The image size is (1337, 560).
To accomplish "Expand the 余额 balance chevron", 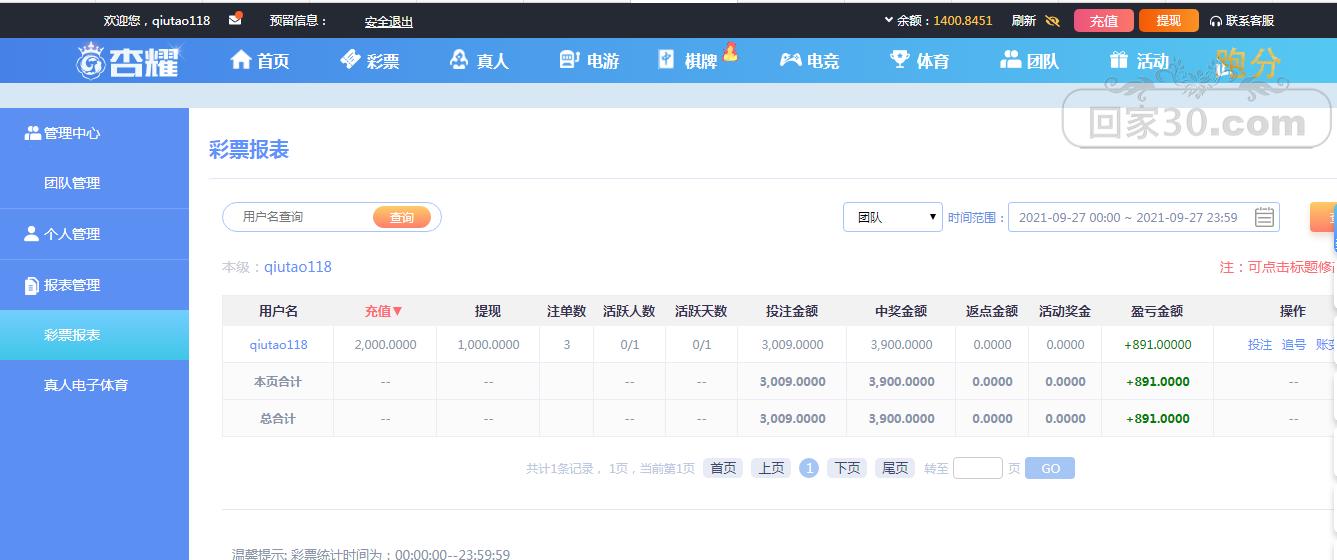I will tap(889, 20).
